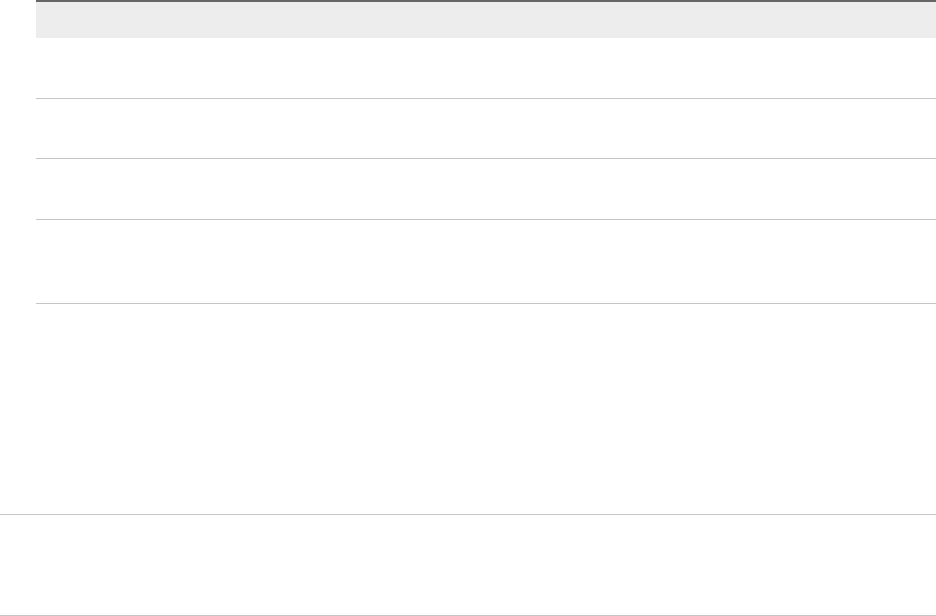Click the white left margin beside the header
The width and height of the screenshot is (936, 616).
pos(18,20)
